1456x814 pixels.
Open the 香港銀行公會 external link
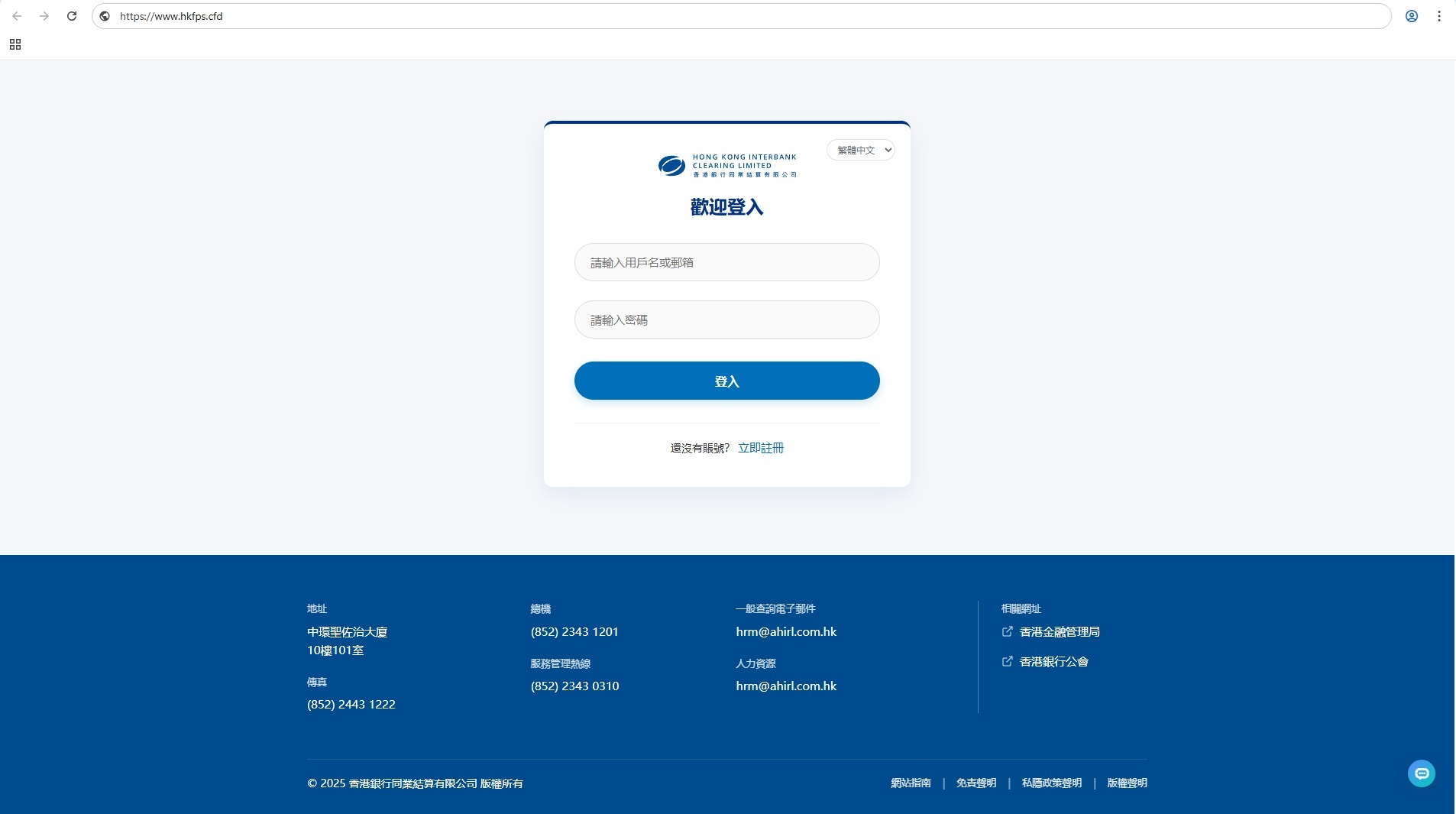pos(1053,662)
